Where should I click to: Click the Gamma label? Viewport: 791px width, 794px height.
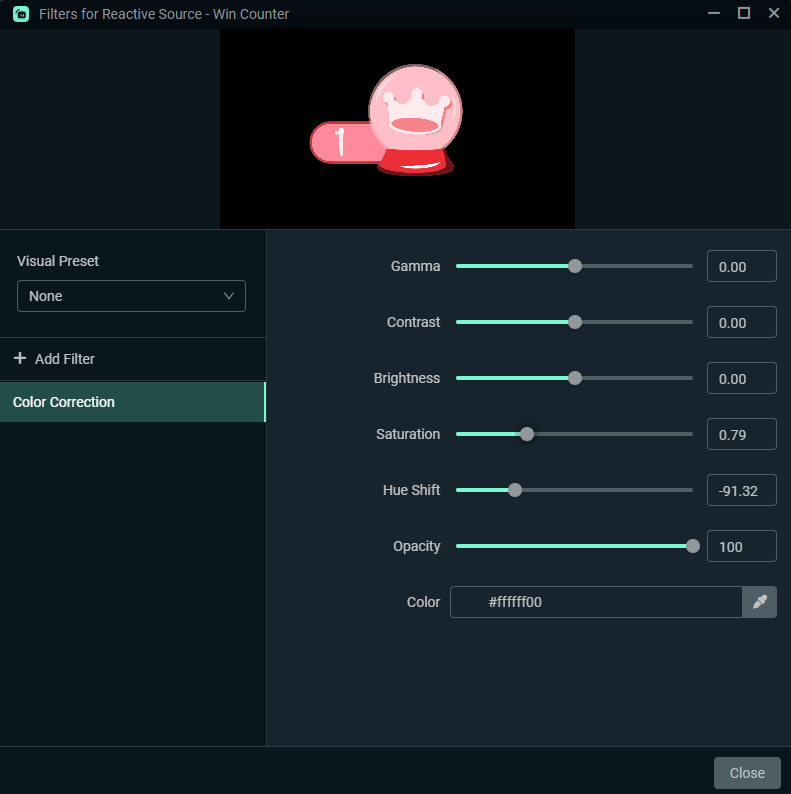pos(415,266)
